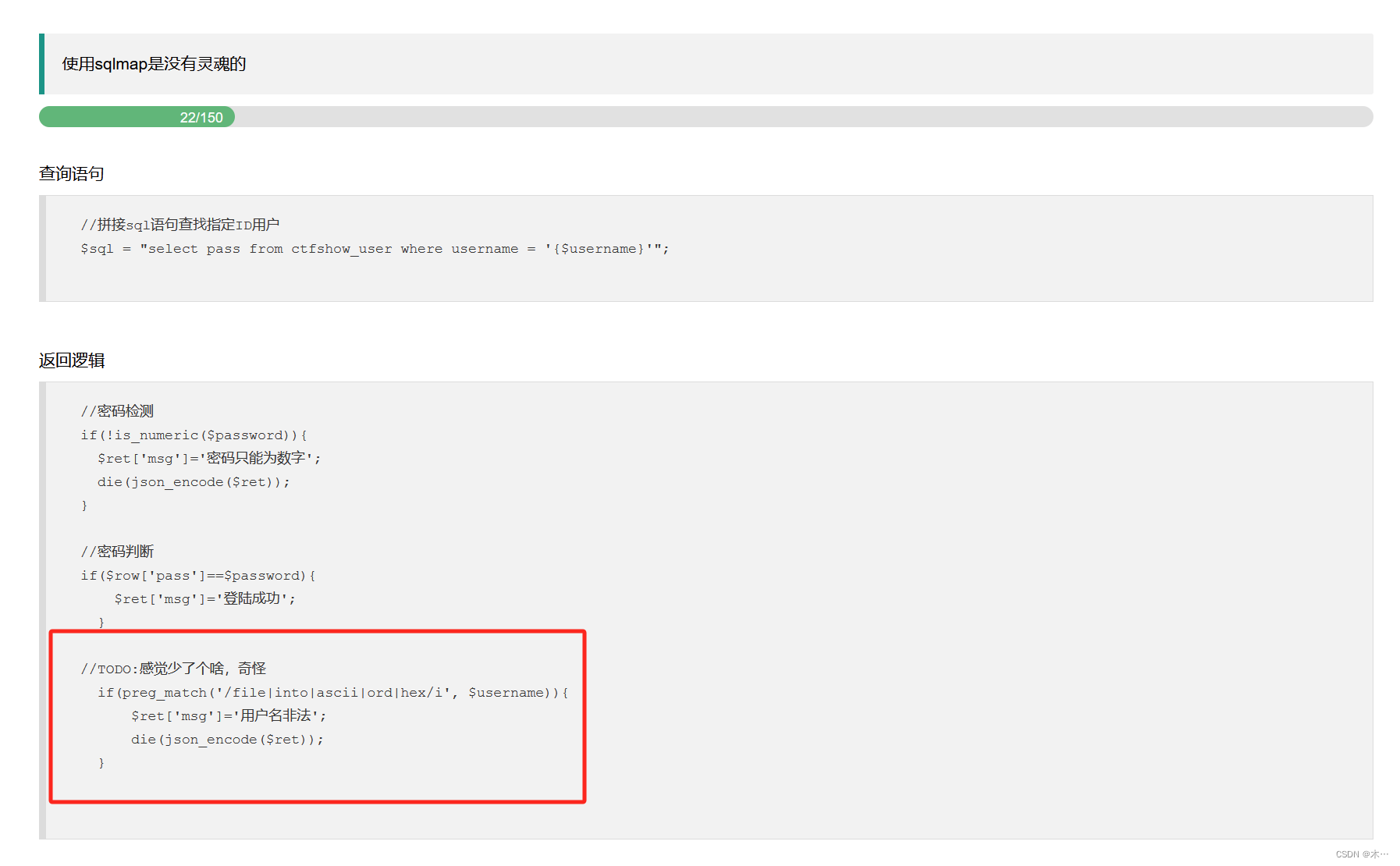Screen dimensions: 1400x866
Task: Click the //拼接sql语句查找指定ID用户 comment
Action: click(x=181, y=224)
